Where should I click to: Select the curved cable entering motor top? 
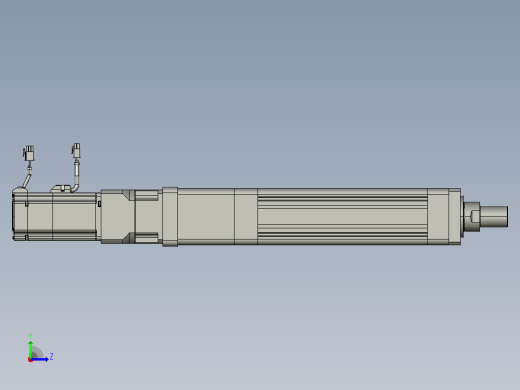tap(76, 176)
